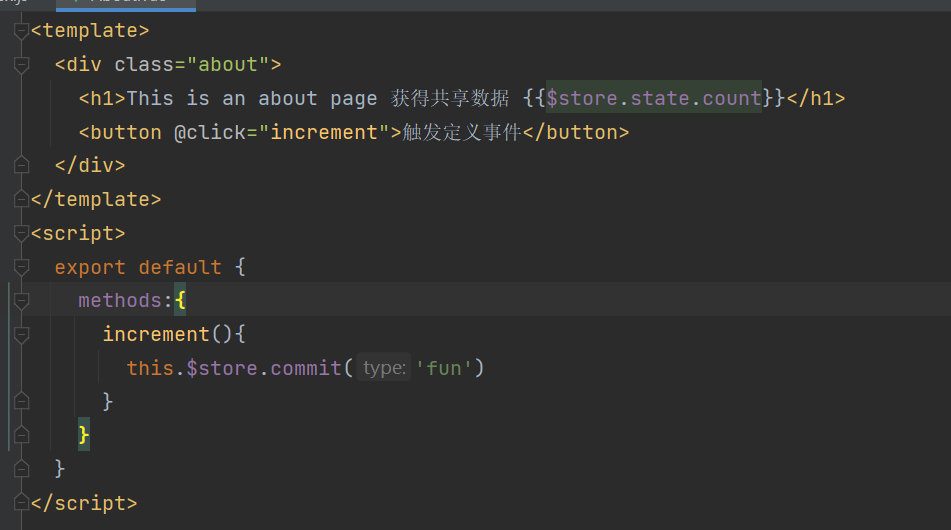Toggle fold marker at closing </template> line
The width and height of the screenshot is (951, 530).
(x=21, y=200)
